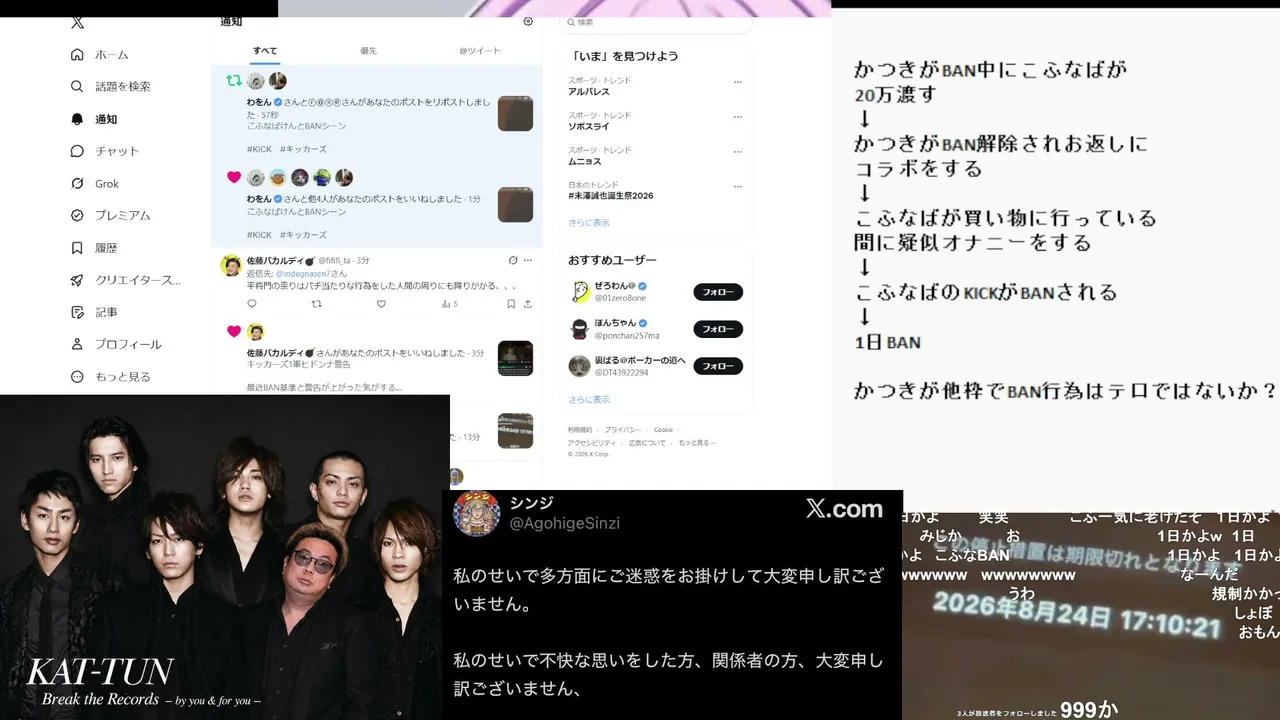Click the X logo in the sidebar
1280x720 pixels.
78,23
